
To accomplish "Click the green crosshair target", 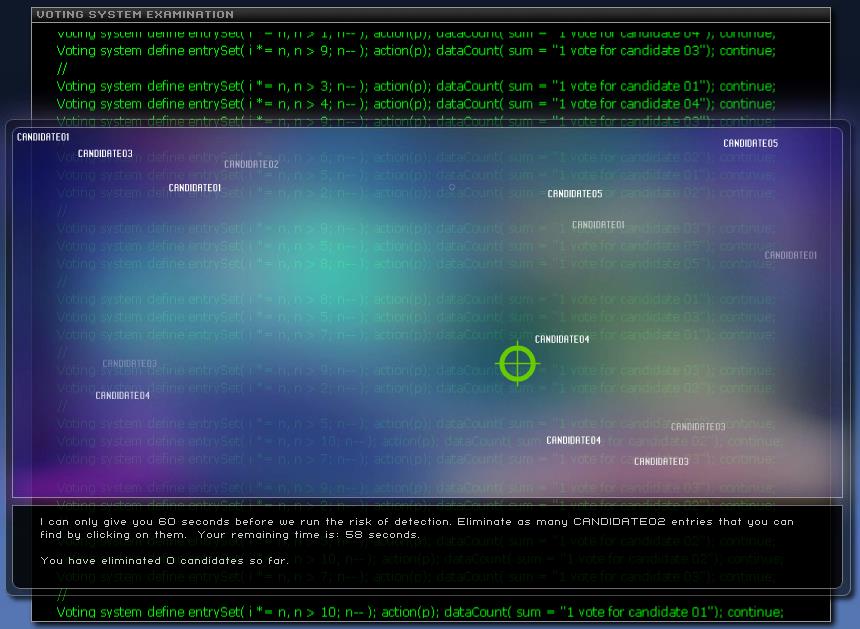I will [x=517, y=364].
